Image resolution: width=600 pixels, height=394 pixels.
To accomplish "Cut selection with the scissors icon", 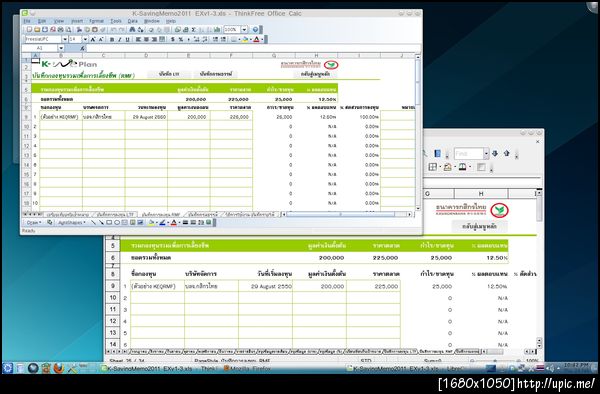I will pyautogui.click(x=79, y=29).
